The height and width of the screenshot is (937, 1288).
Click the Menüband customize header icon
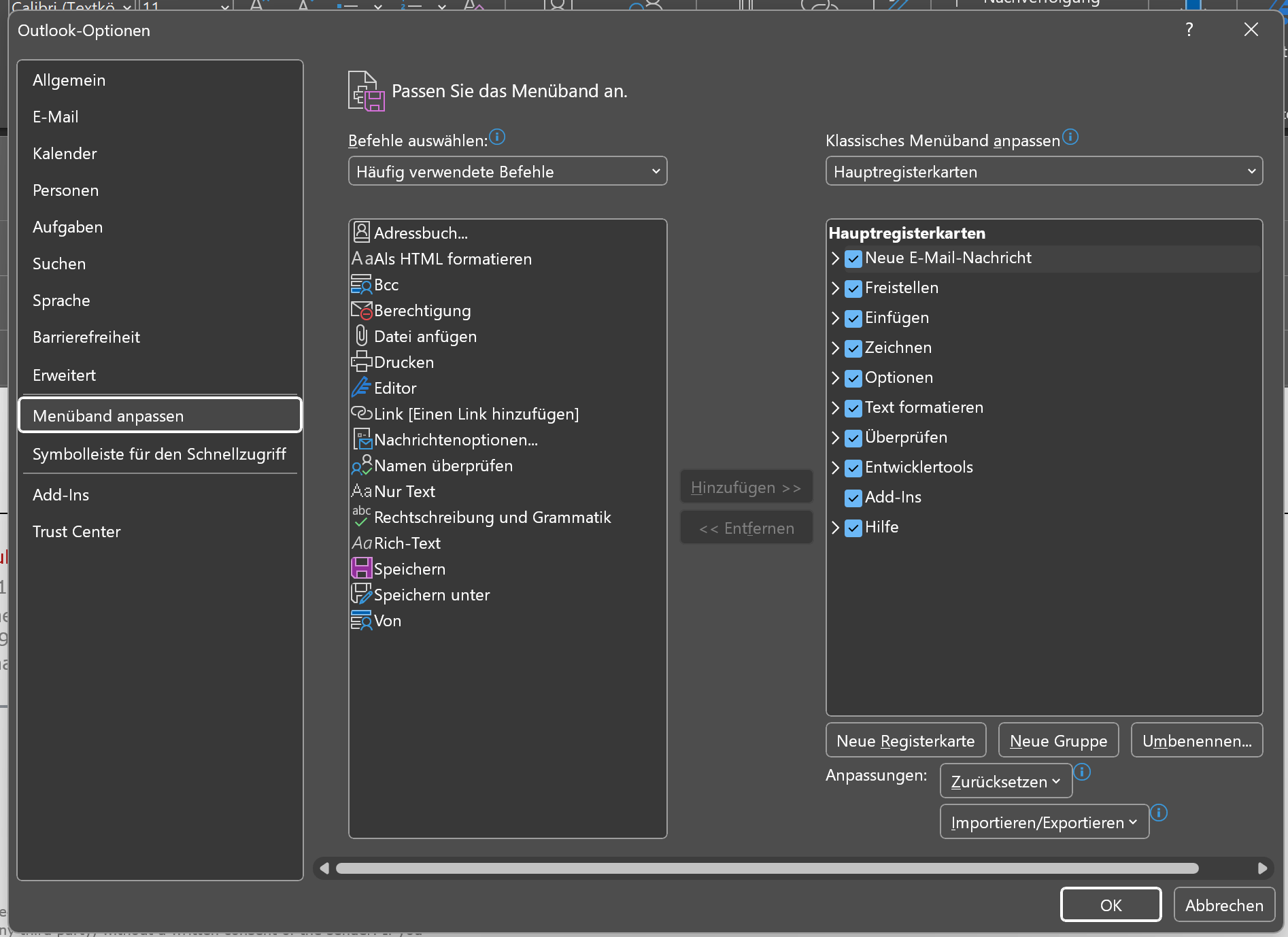point(367,91)
